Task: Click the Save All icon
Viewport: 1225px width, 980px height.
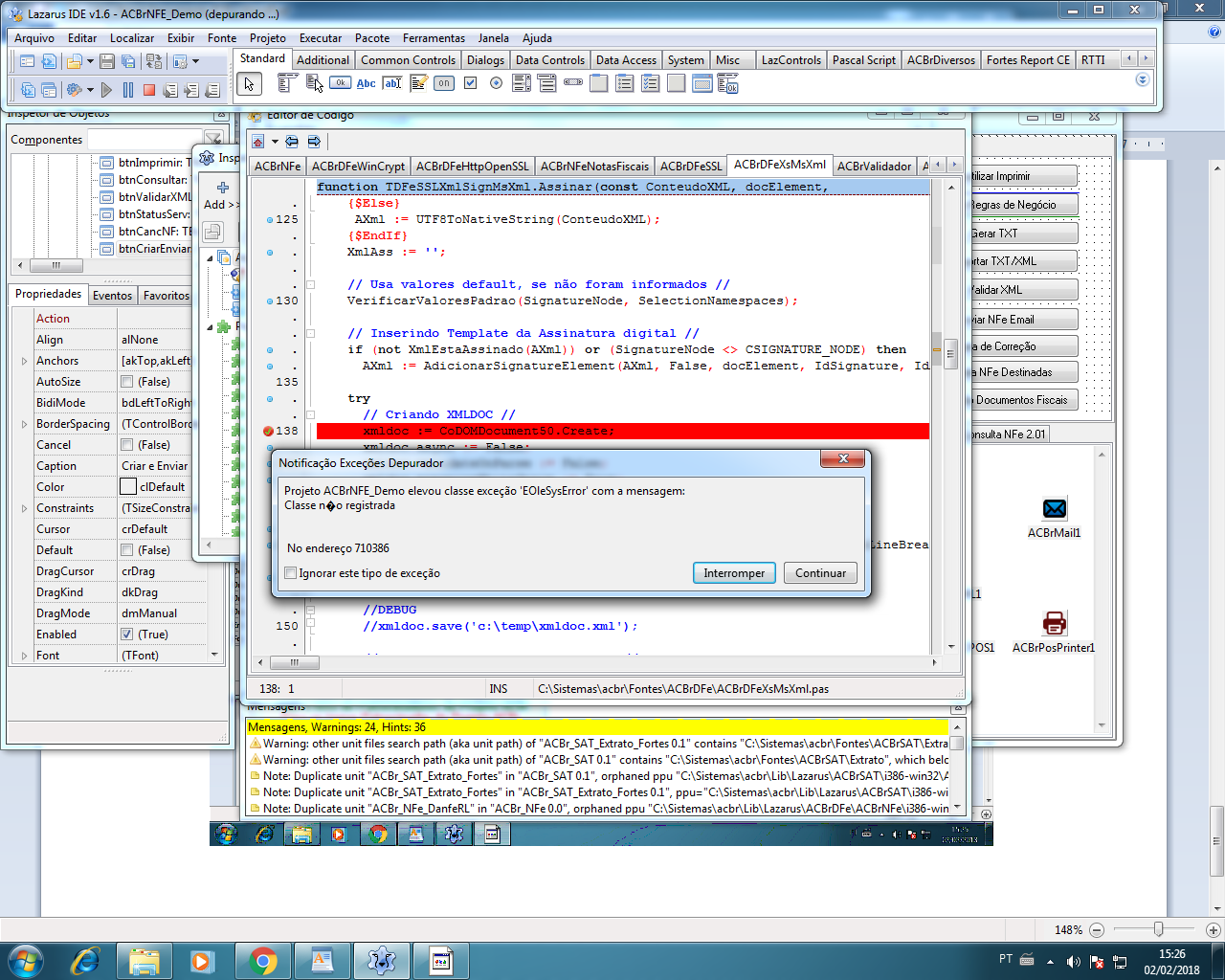Action: (x=128, y=61)
